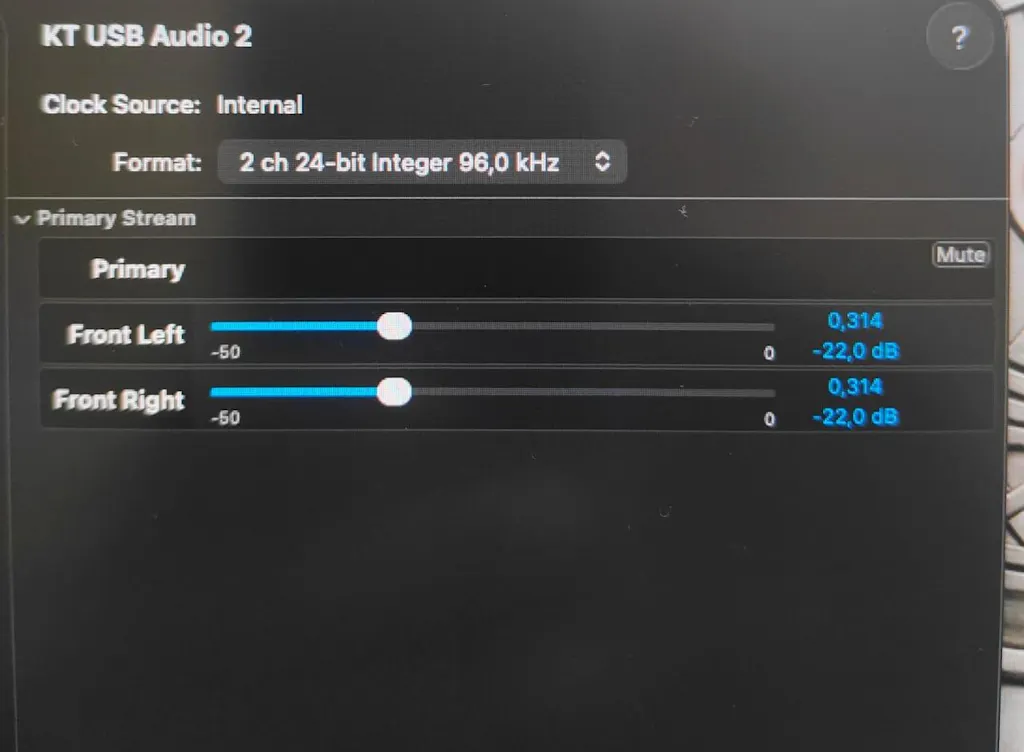Image resolution: width=1024 pixels, height=752 pixels.
Task: Select the Front Right 0,314 value field
Action: pyautogui.click(x=855, y=387)
